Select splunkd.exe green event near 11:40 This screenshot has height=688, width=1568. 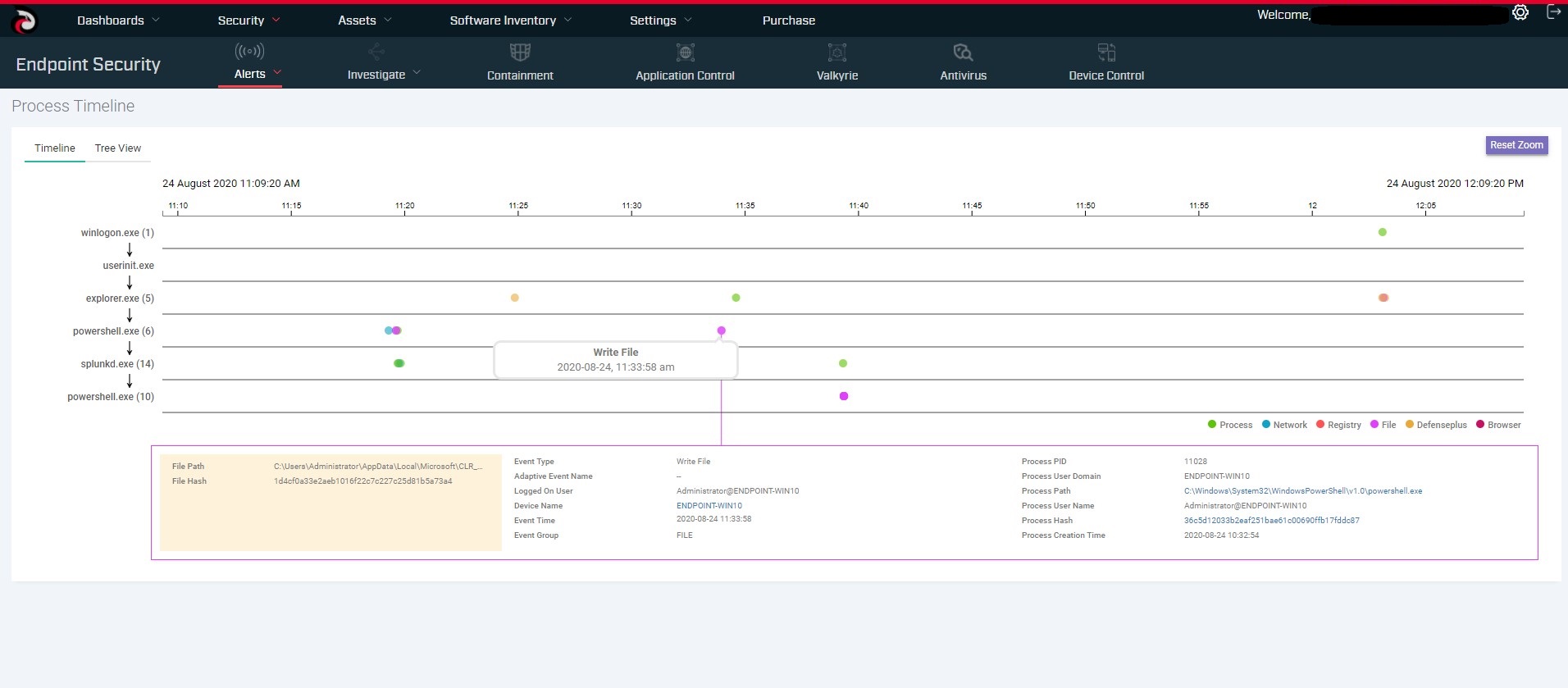(x=842, y=363)
